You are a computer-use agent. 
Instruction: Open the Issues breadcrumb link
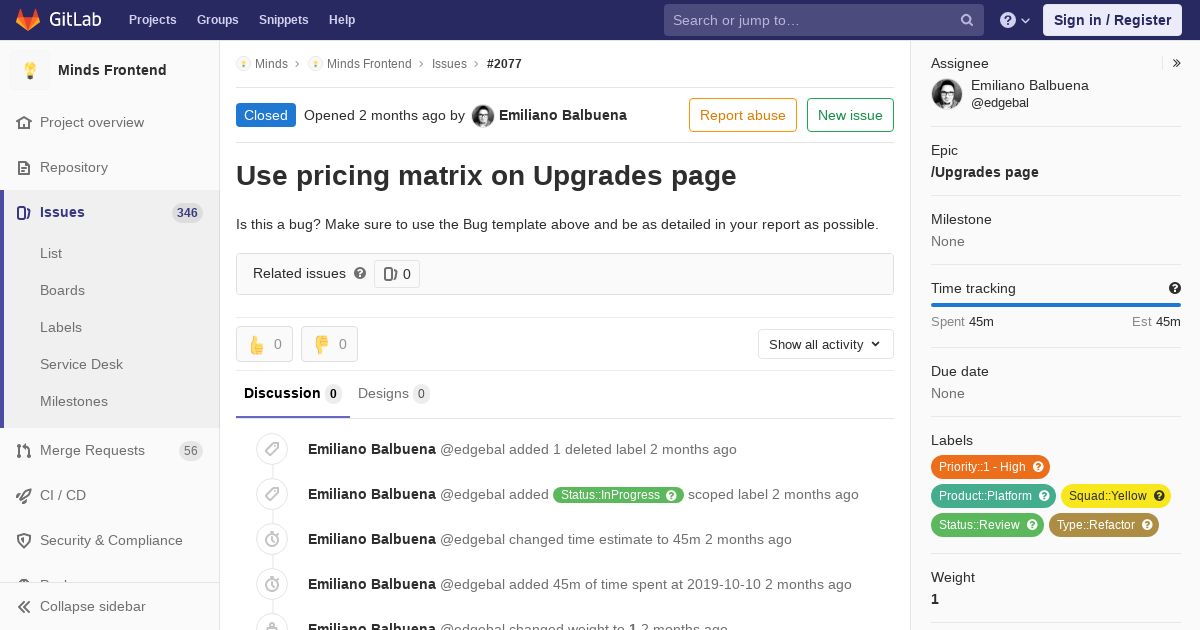pos(449,64)
